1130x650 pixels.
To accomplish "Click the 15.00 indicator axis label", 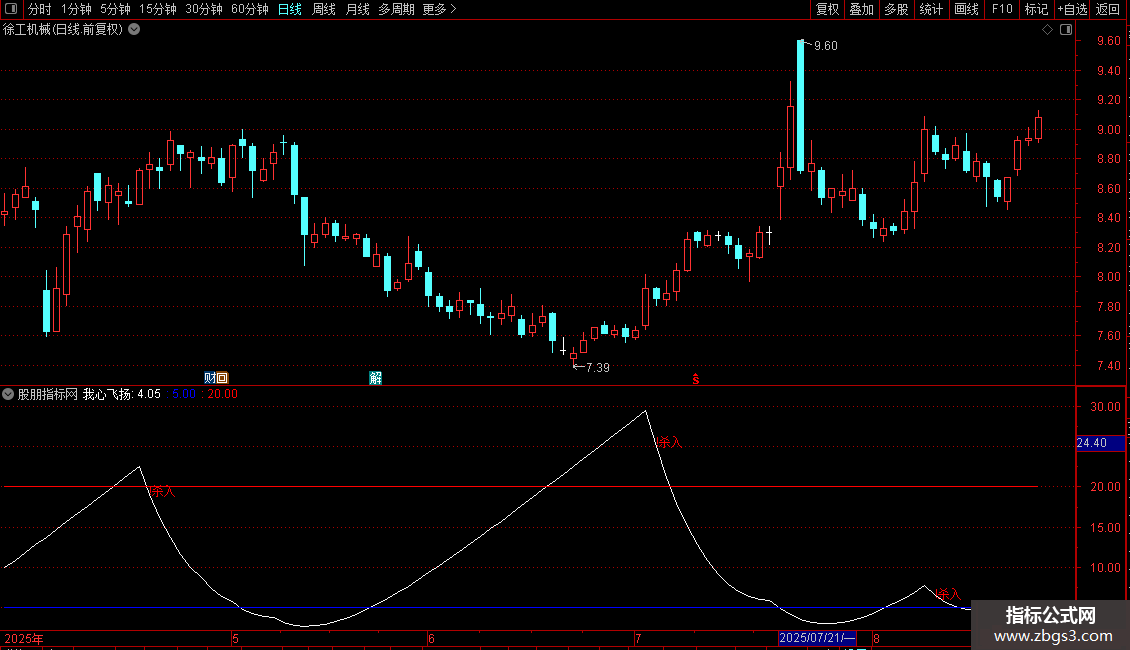I will (x=1105, y=527).
